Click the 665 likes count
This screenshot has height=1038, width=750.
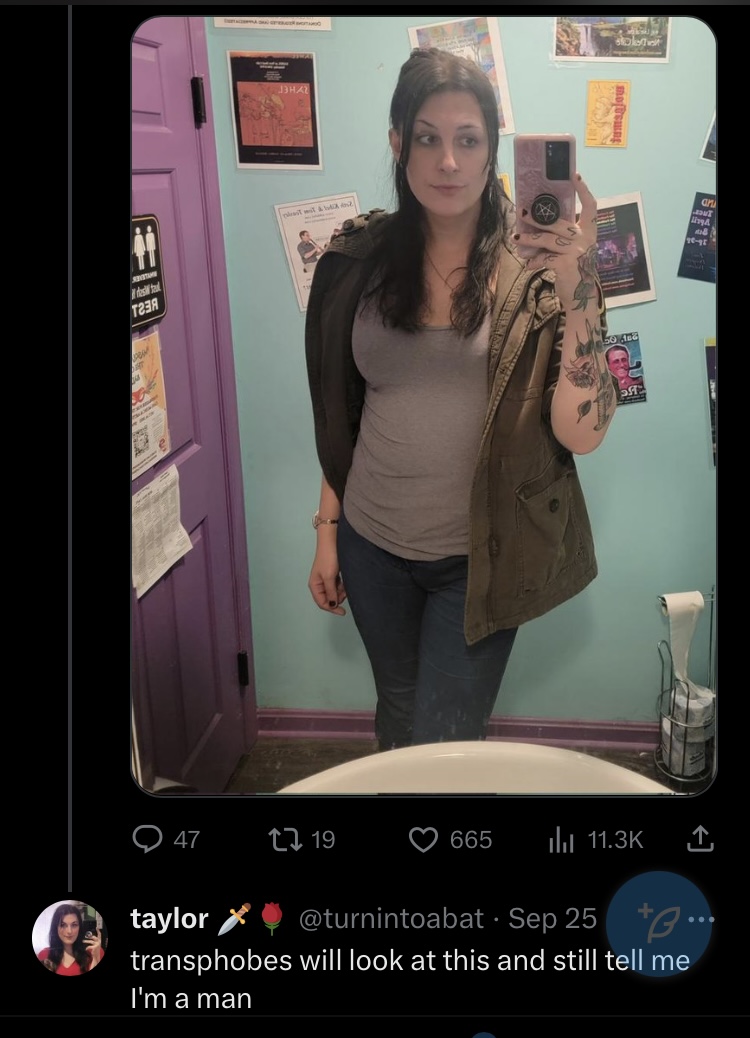pos(471,840)
